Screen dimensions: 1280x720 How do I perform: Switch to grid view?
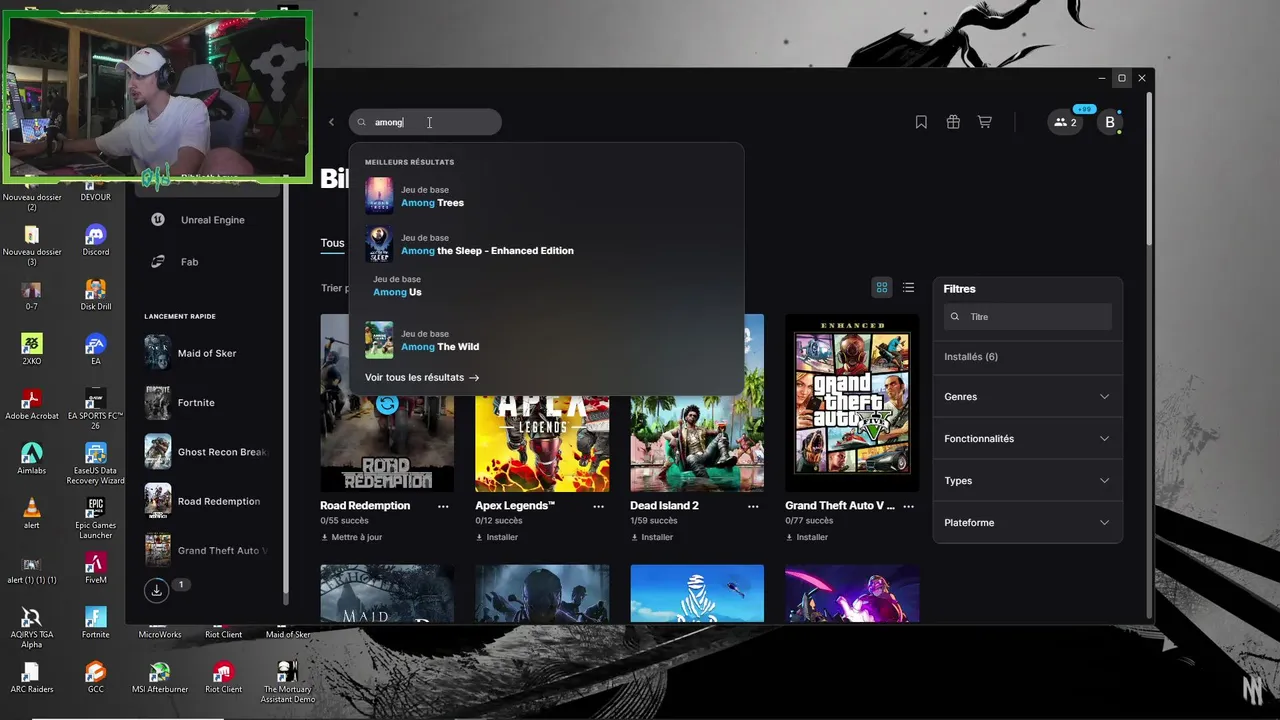(x=882, y=288)
